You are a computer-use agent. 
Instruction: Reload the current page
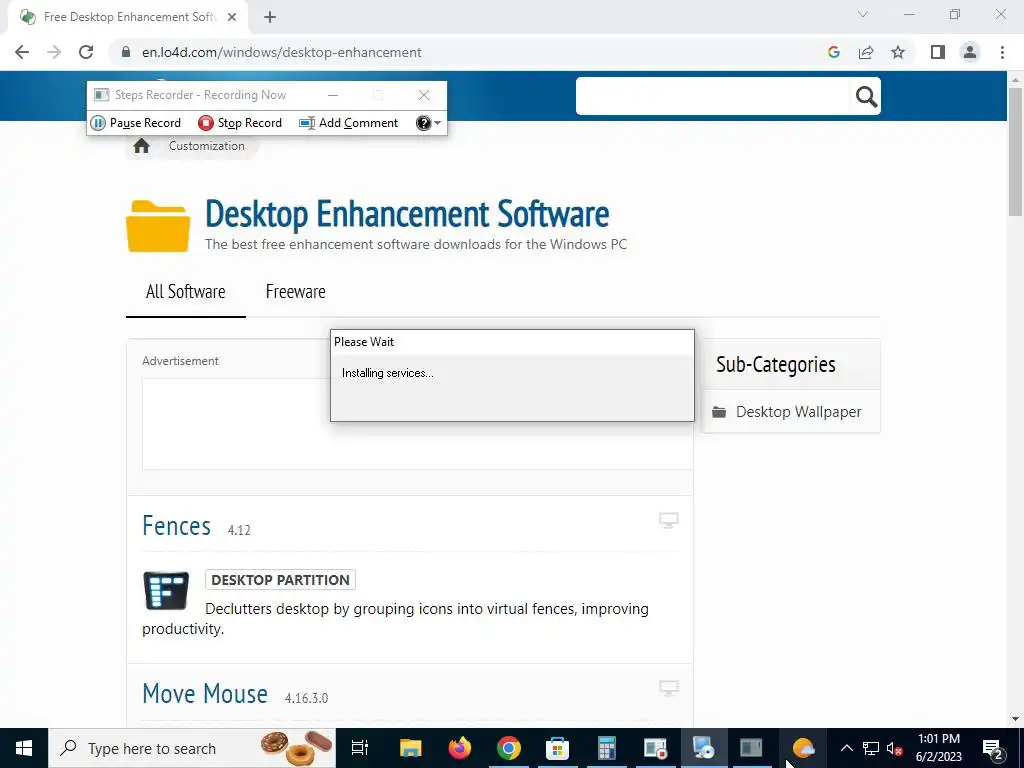(86, 52)
